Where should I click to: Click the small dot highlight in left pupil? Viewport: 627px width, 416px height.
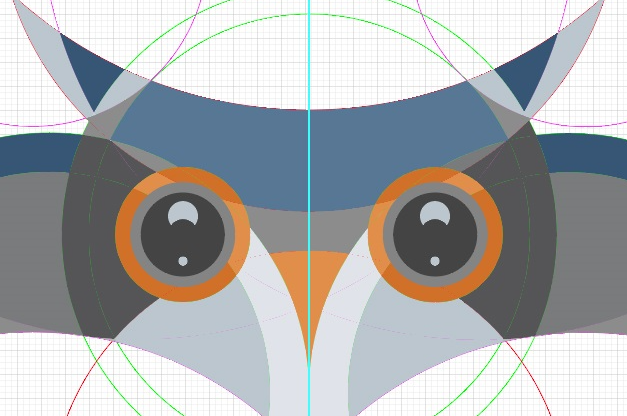pos(183,261)
